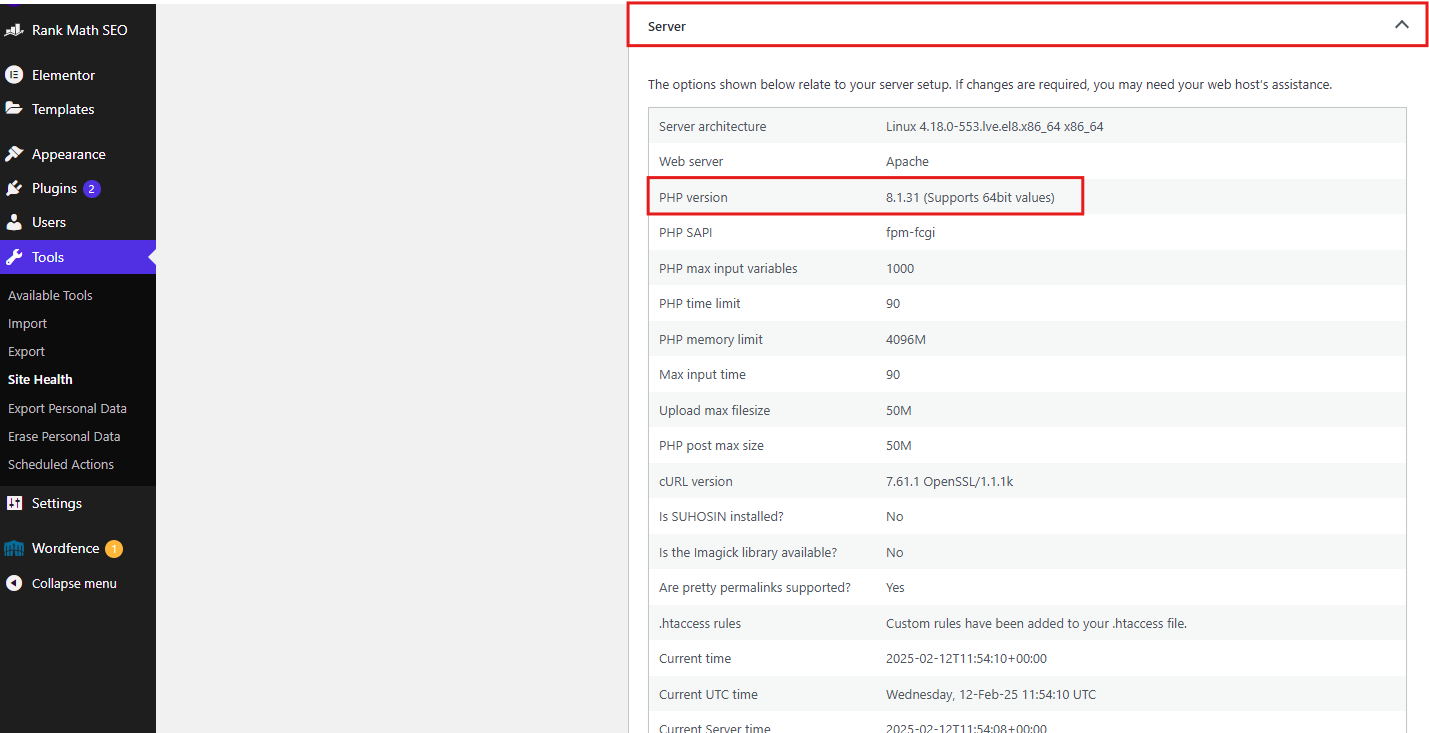Screen dimensions: 1429x733
Task: Click the Users person icon
Action: click(14, 222)
